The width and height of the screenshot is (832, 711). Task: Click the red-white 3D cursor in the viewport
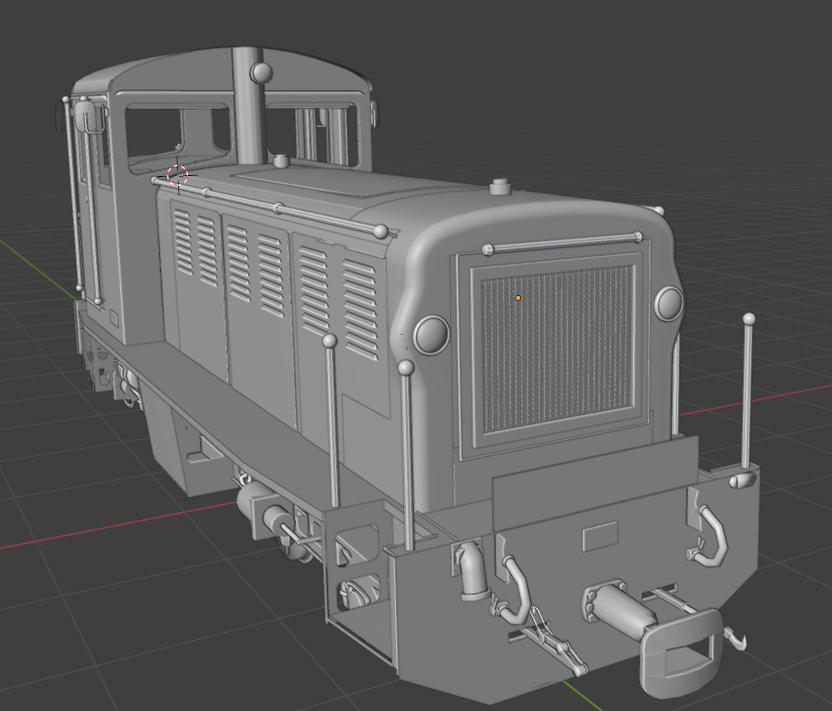pos(178,175)
